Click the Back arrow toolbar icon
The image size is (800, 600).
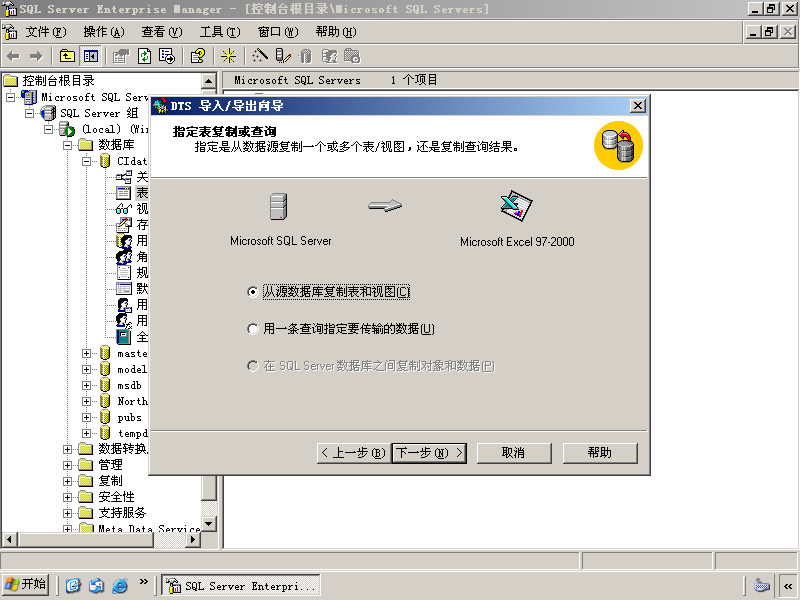13,56
